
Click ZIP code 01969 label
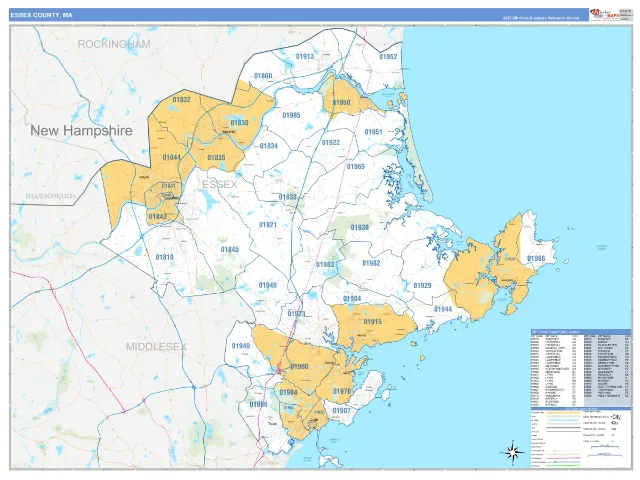tap(356, 166)
